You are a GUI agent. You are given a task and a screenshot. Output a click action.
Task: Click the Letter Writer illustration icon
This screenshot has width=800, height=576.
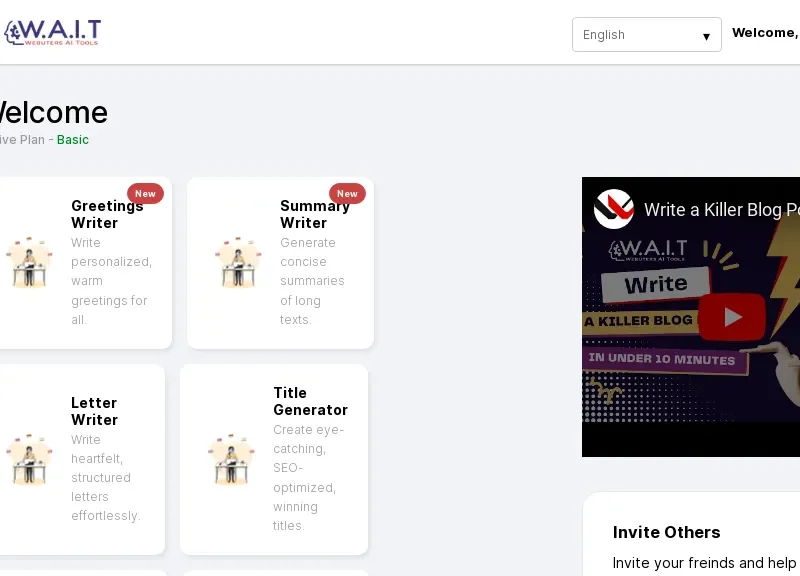29,459
